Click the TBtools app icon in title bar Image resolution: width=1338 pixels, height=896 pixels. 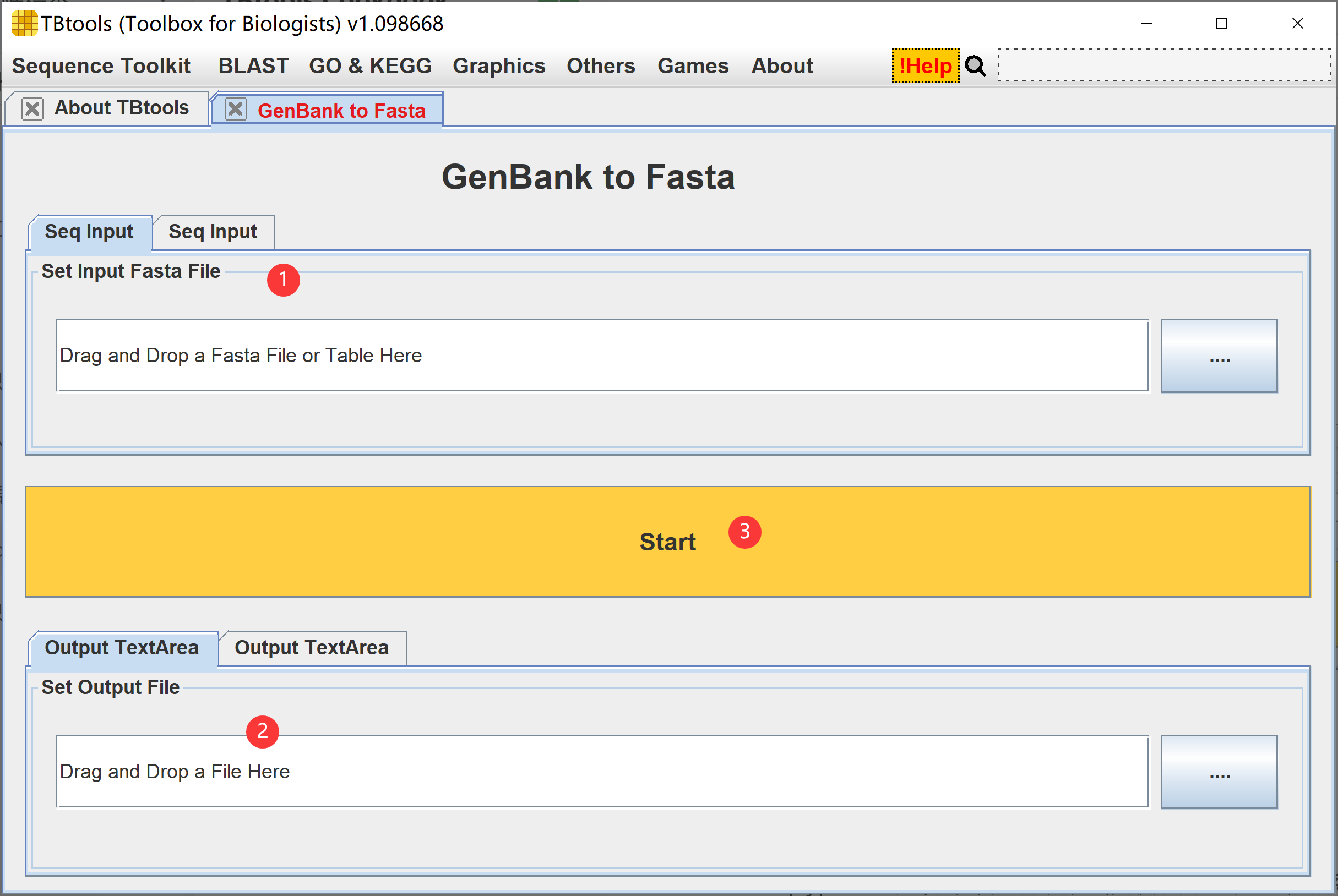coord(25,24)
